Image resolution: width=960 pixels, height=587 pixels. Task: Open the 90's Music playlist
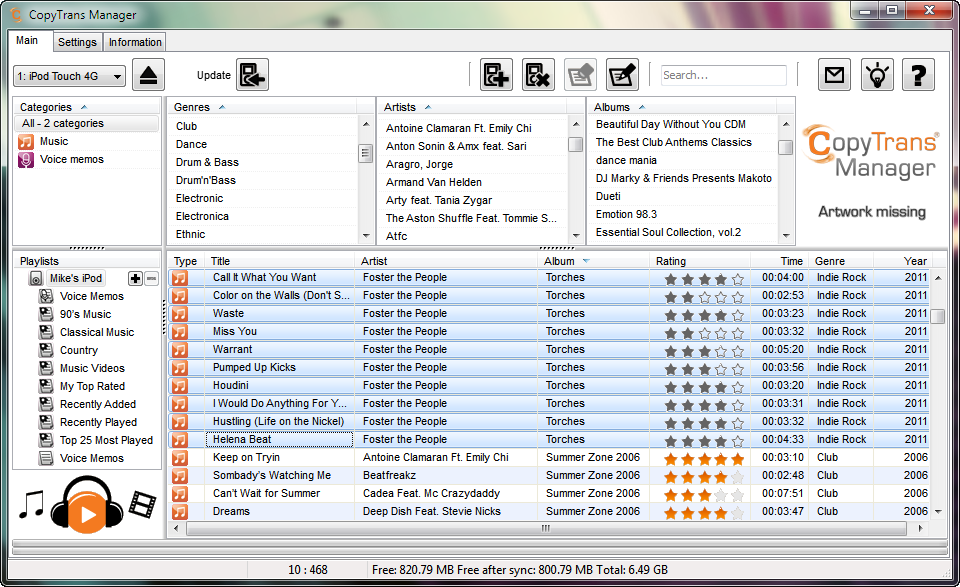[85, 314]
